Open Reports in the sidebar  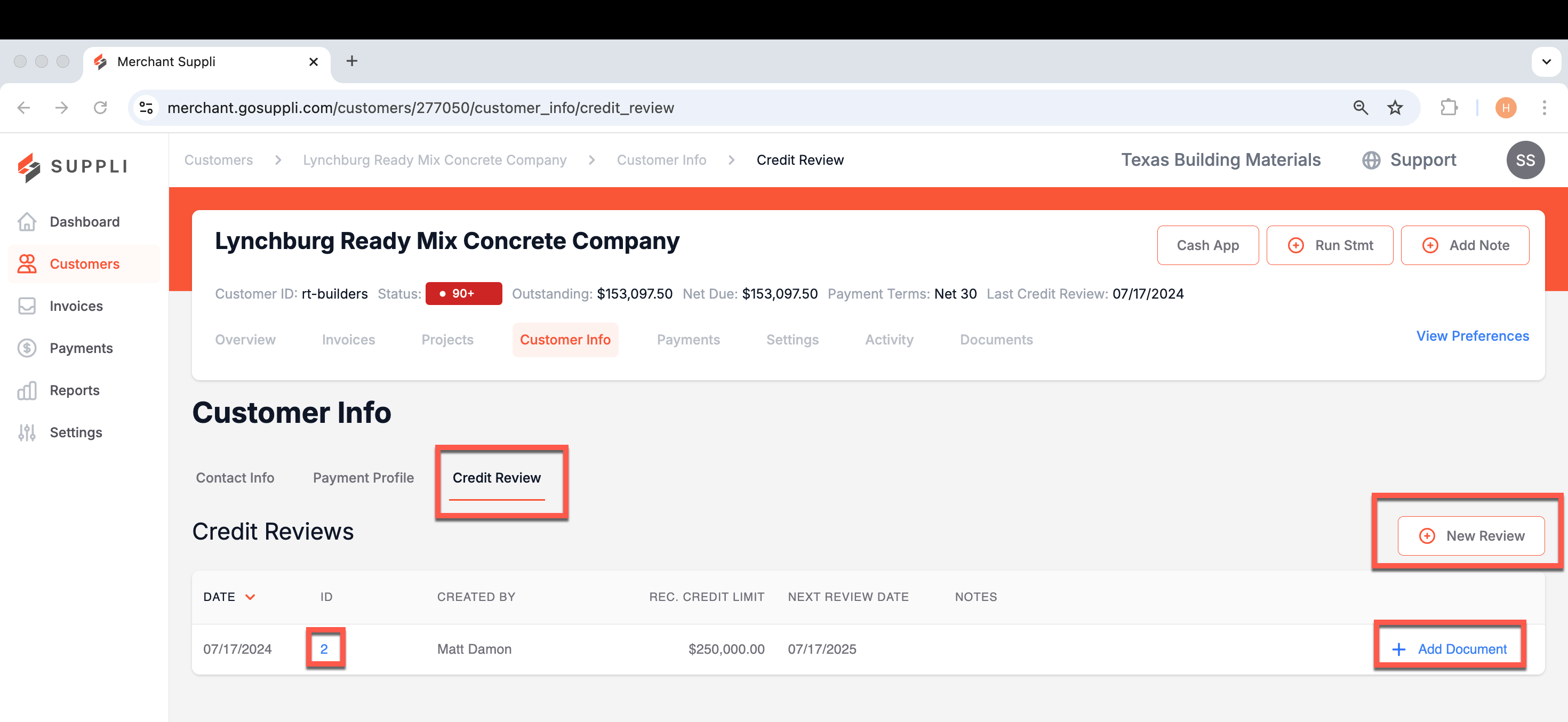point(84,390)
